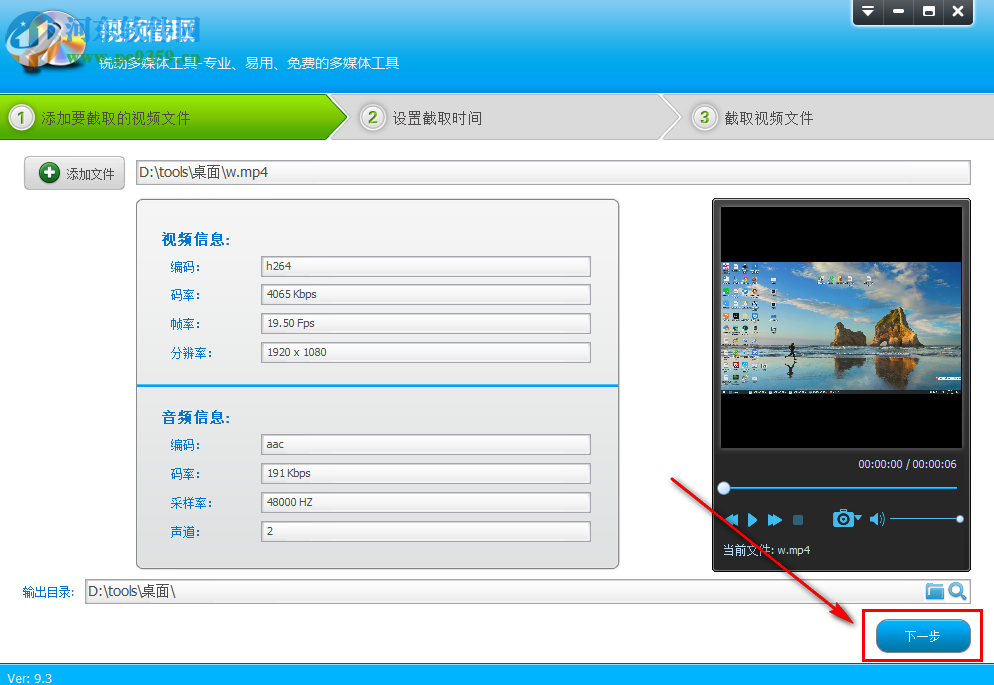This screenshot has height=685, width=994.
Task: Mute audio with the speaker icon
Action: 877,519
